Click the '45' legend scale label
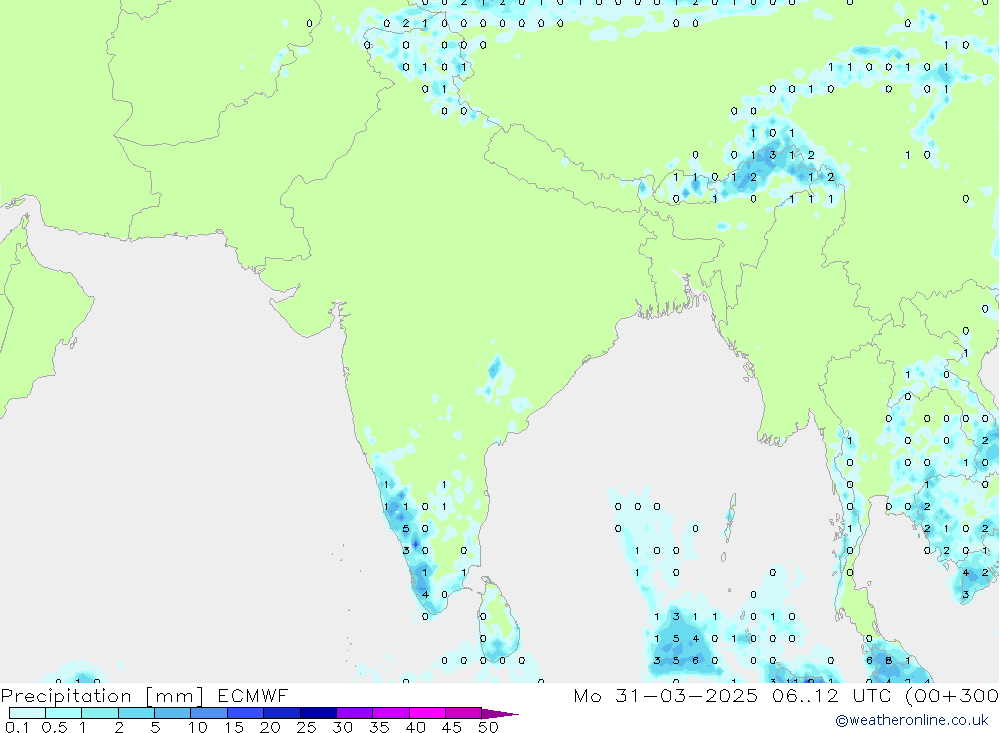Screen dimensions: 1000x733 coord(452,727)
